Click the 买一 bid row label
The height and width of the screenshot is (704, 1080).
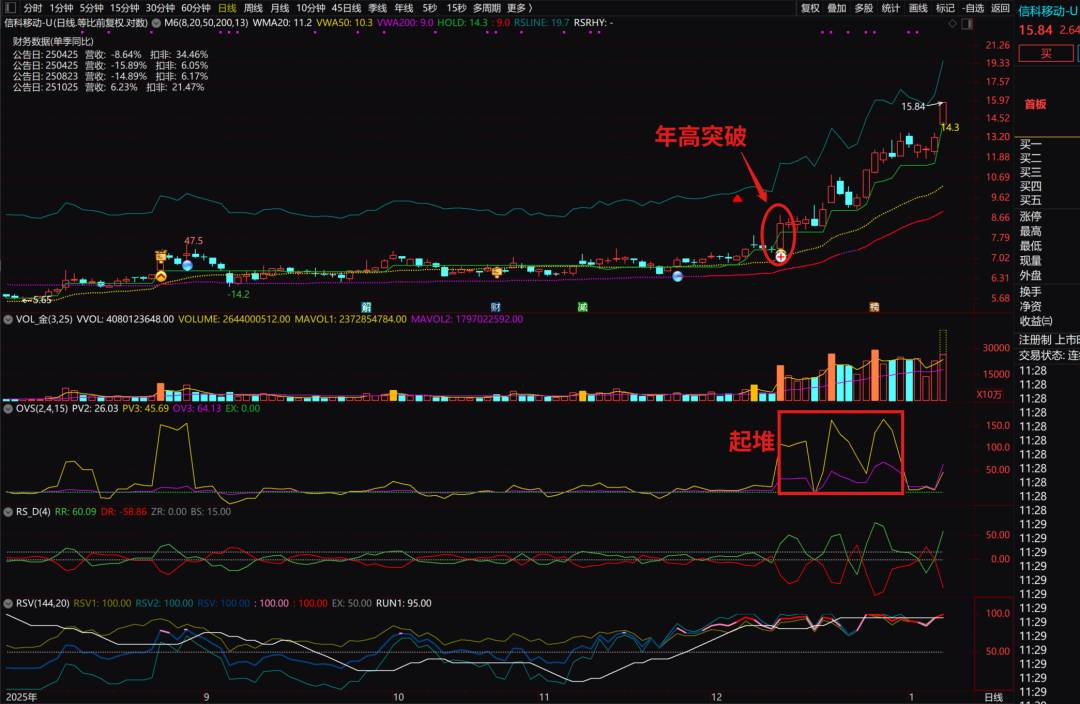[x=1030, y=145]
